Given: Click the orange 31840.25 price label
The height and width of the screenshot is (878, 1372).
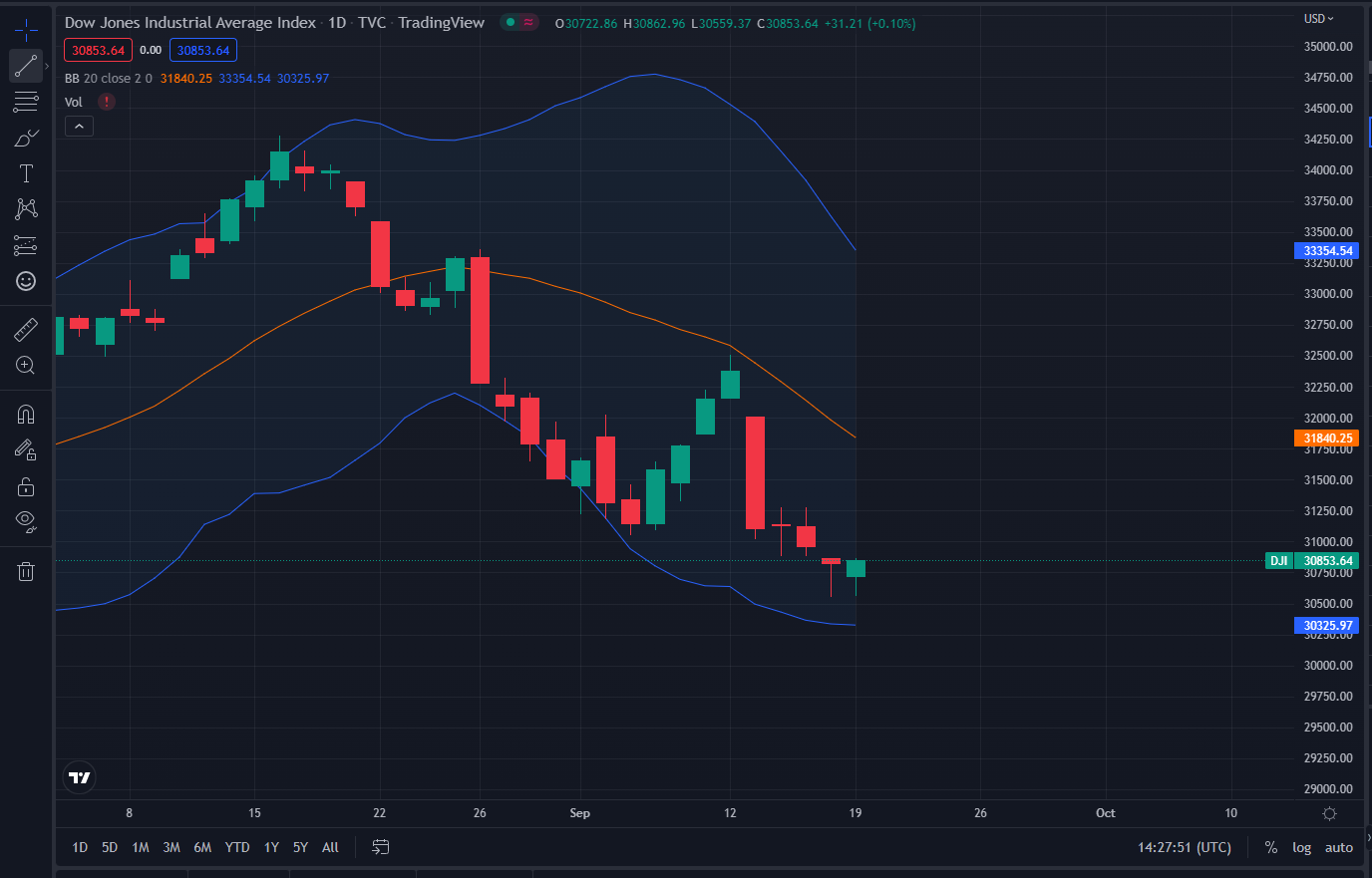Looking at the screenshot, I should click(x=1328, y=439).
